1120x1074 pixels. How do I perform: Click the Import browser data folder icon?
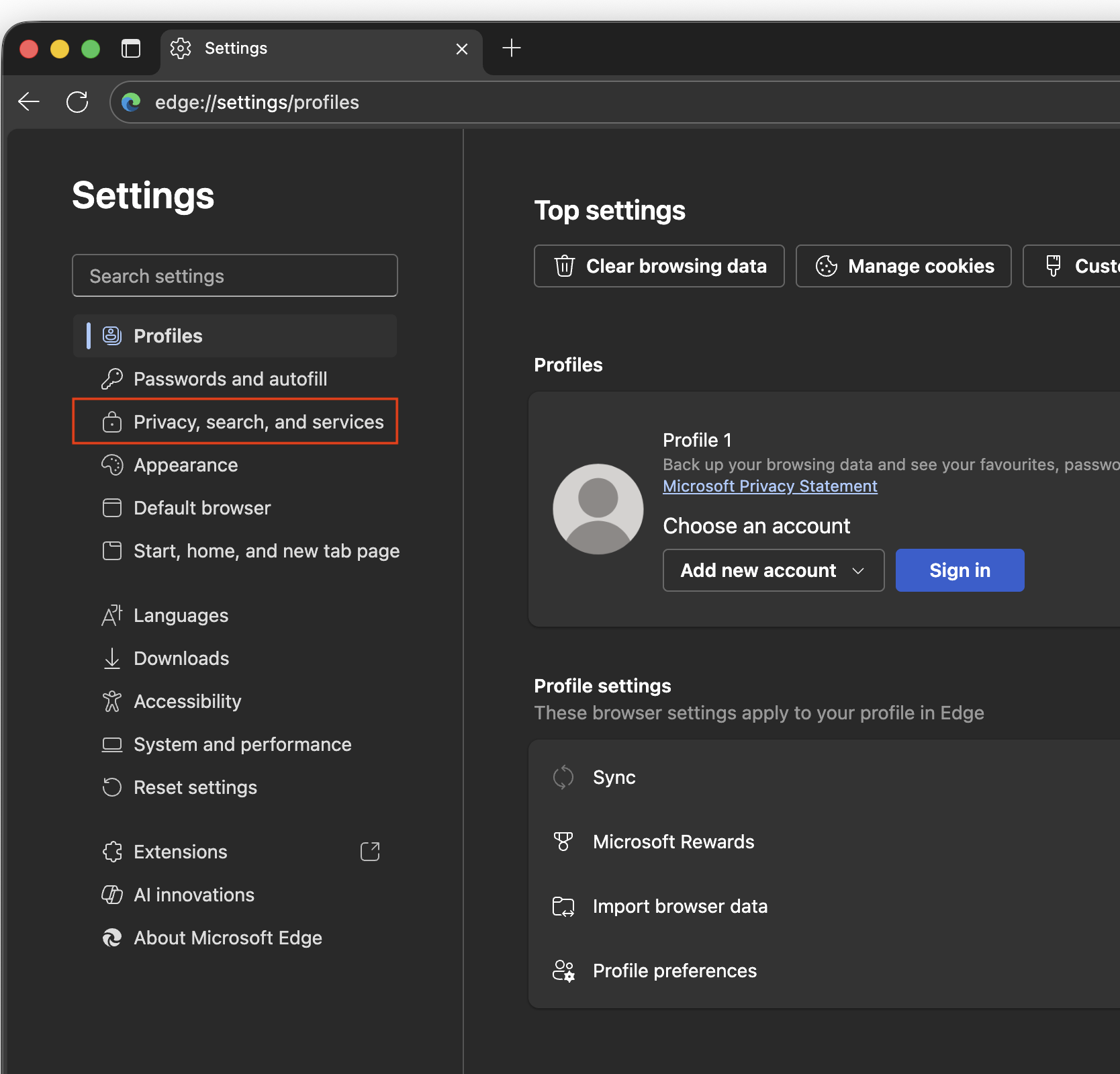563,906
